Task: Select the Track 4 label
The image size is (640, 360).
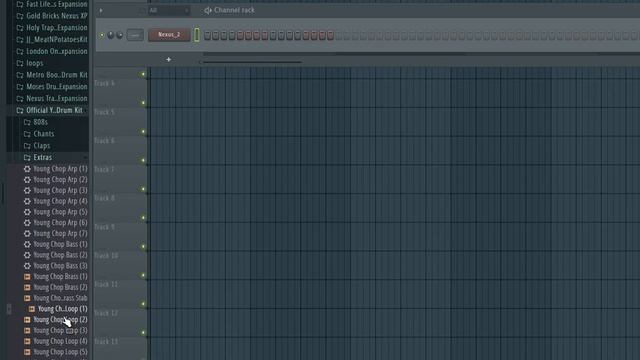Action: click(x=104, y=83)
